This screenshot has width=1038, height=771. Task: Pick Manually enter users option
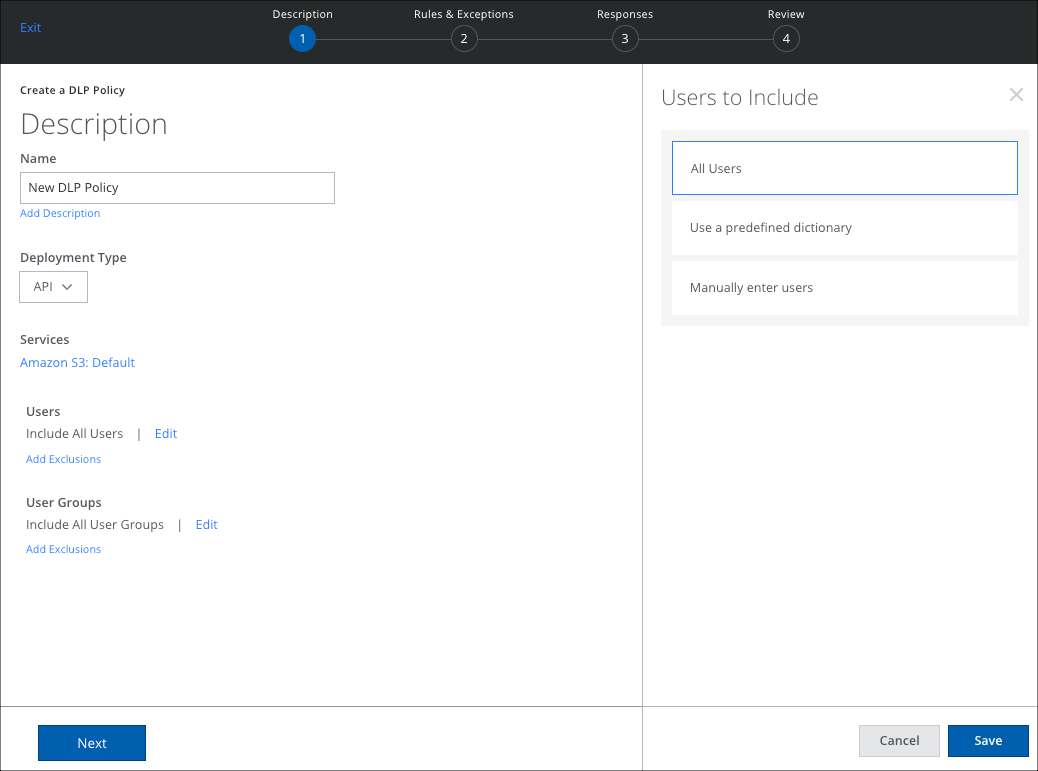[x=844, y=288]
